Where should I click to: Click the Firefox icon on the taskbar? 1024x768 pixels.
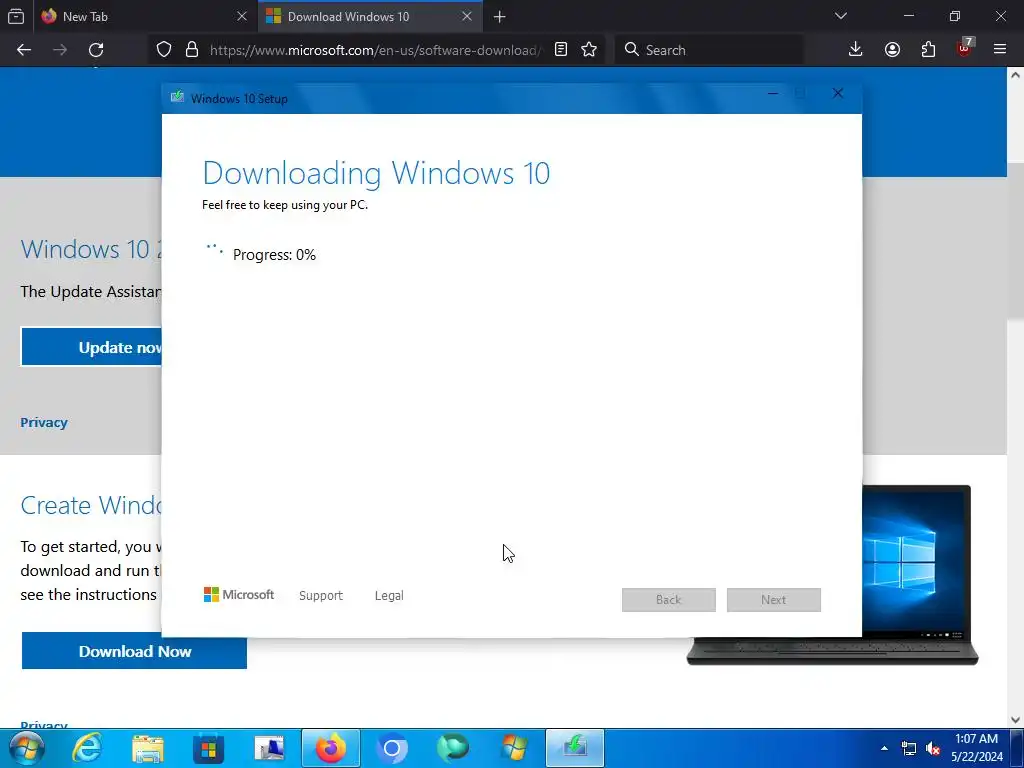point(330,748)
